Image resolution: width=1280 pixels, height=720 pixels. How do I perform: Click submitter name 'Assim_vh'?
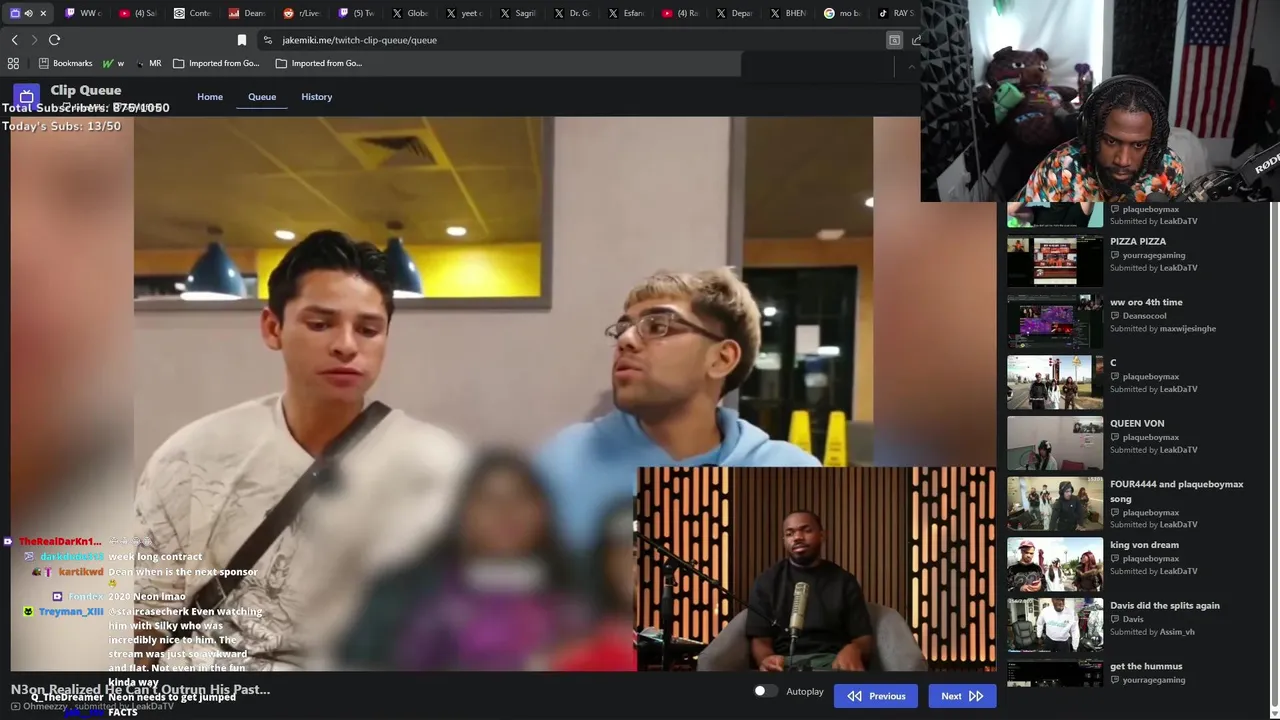pos(1177,632)
